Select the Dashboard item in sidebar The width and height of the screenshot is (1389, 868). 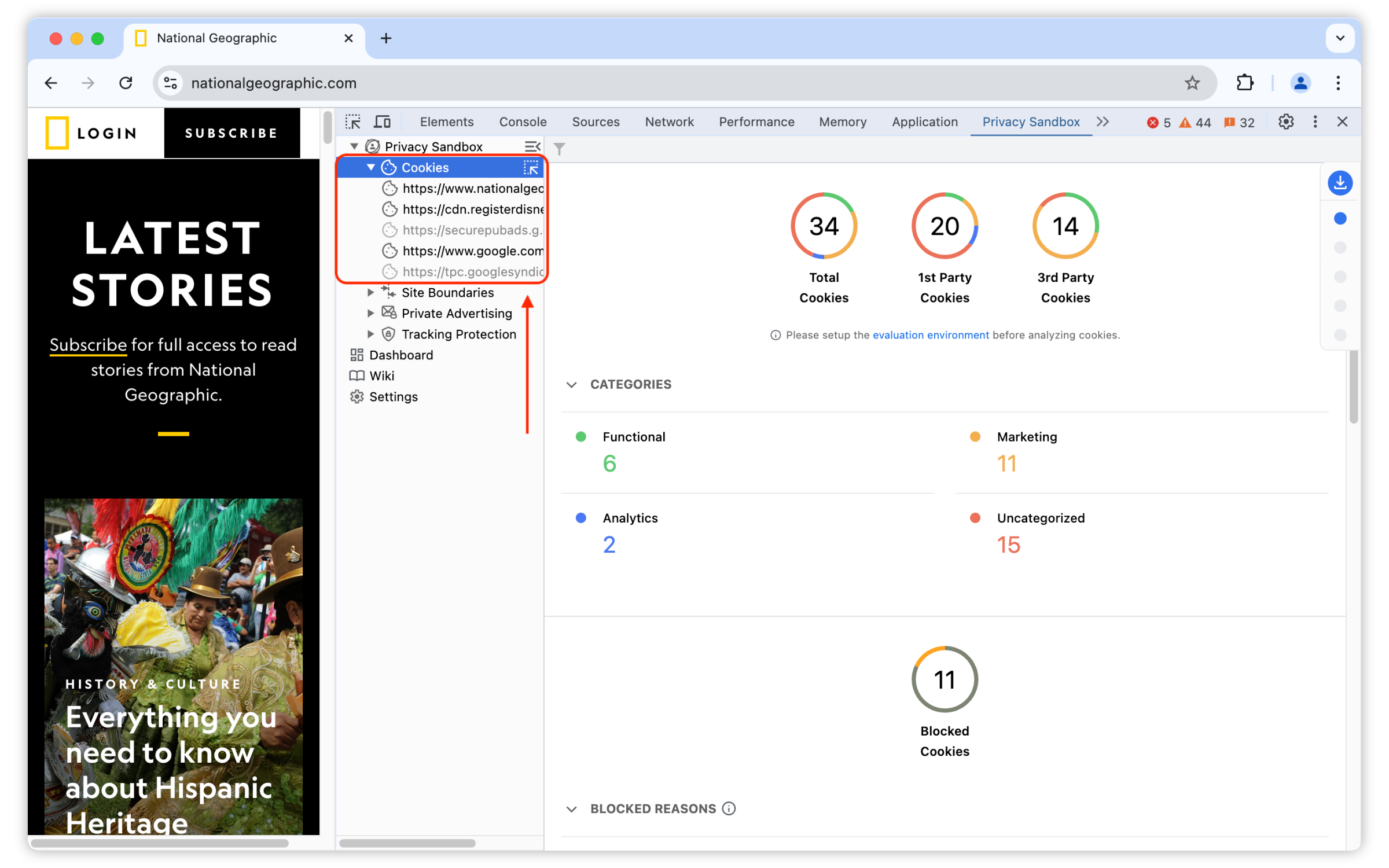(x=392, y=355)
